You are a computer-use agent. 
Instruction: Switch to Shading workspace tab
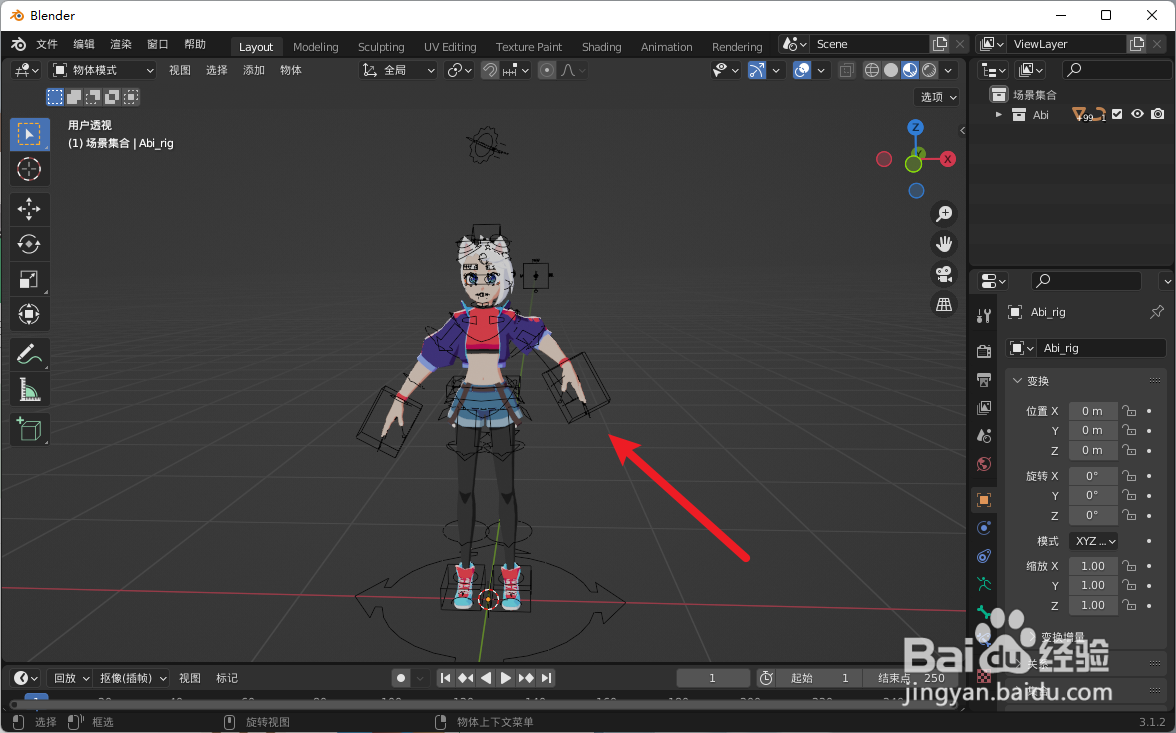point(602,47)
